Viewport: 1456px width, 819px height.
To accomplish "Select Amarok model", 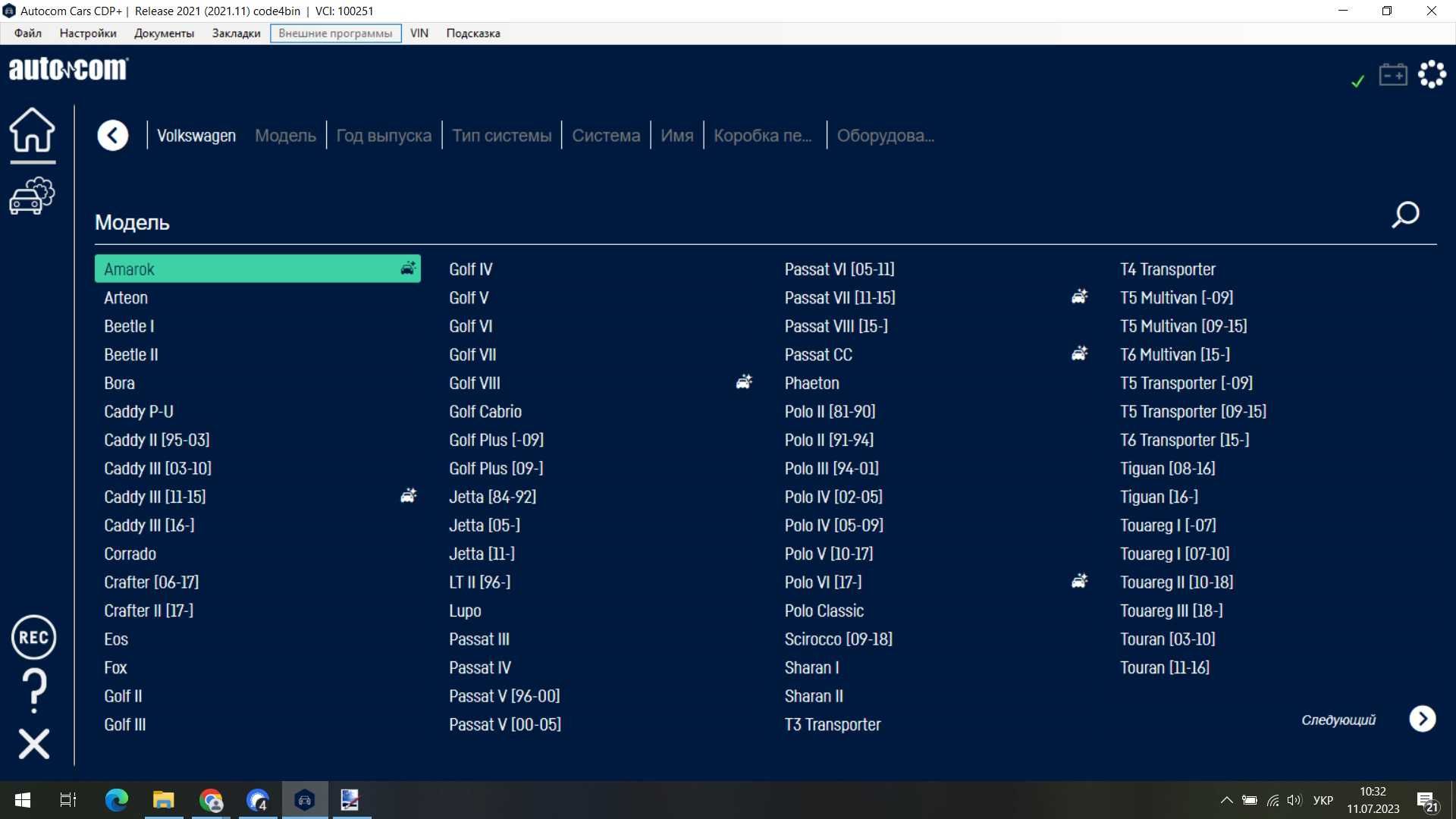I will point(258,268).
